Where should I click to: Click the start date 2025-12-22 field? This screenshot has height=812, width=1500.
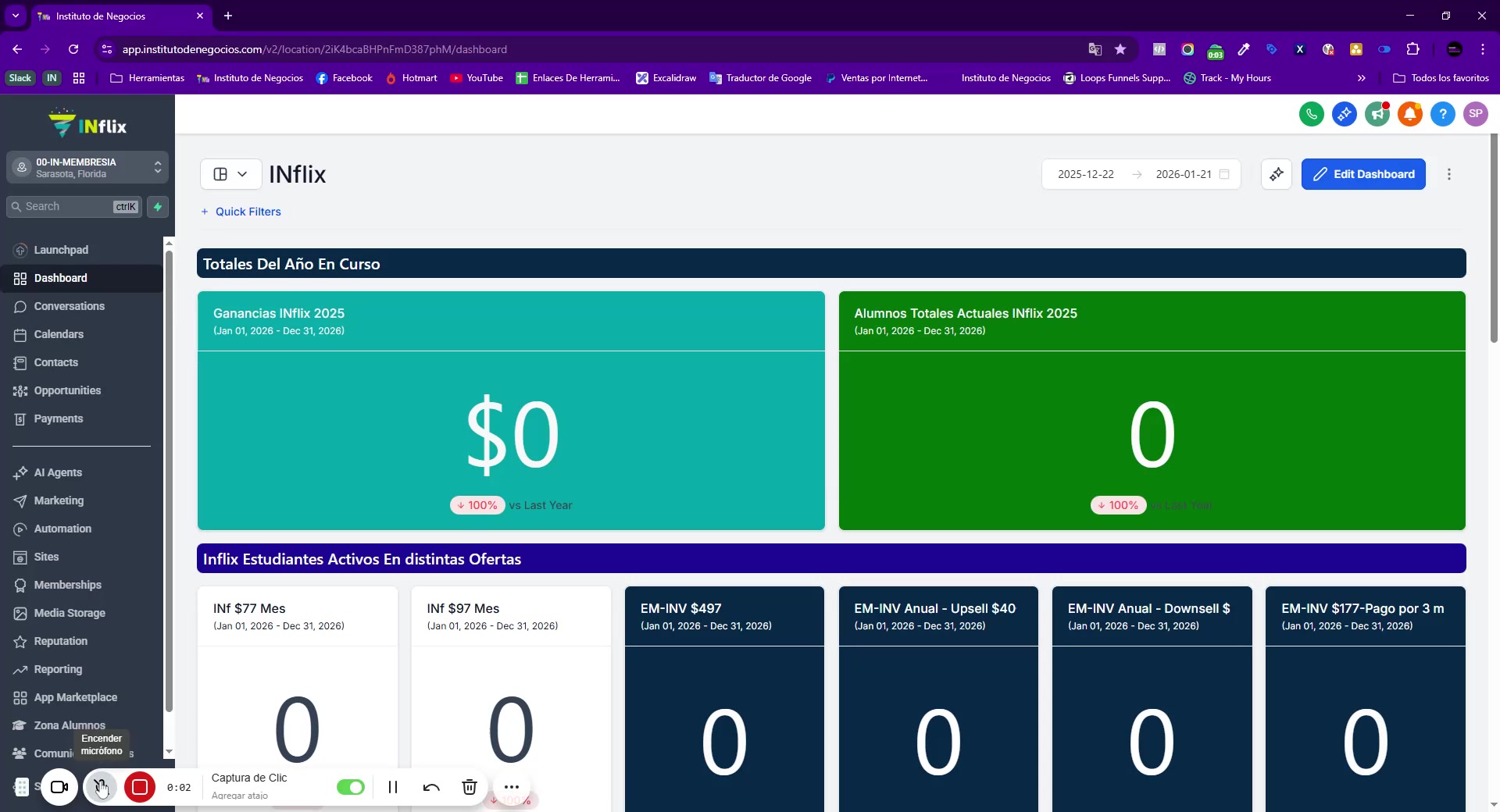tap(1086, 174)
